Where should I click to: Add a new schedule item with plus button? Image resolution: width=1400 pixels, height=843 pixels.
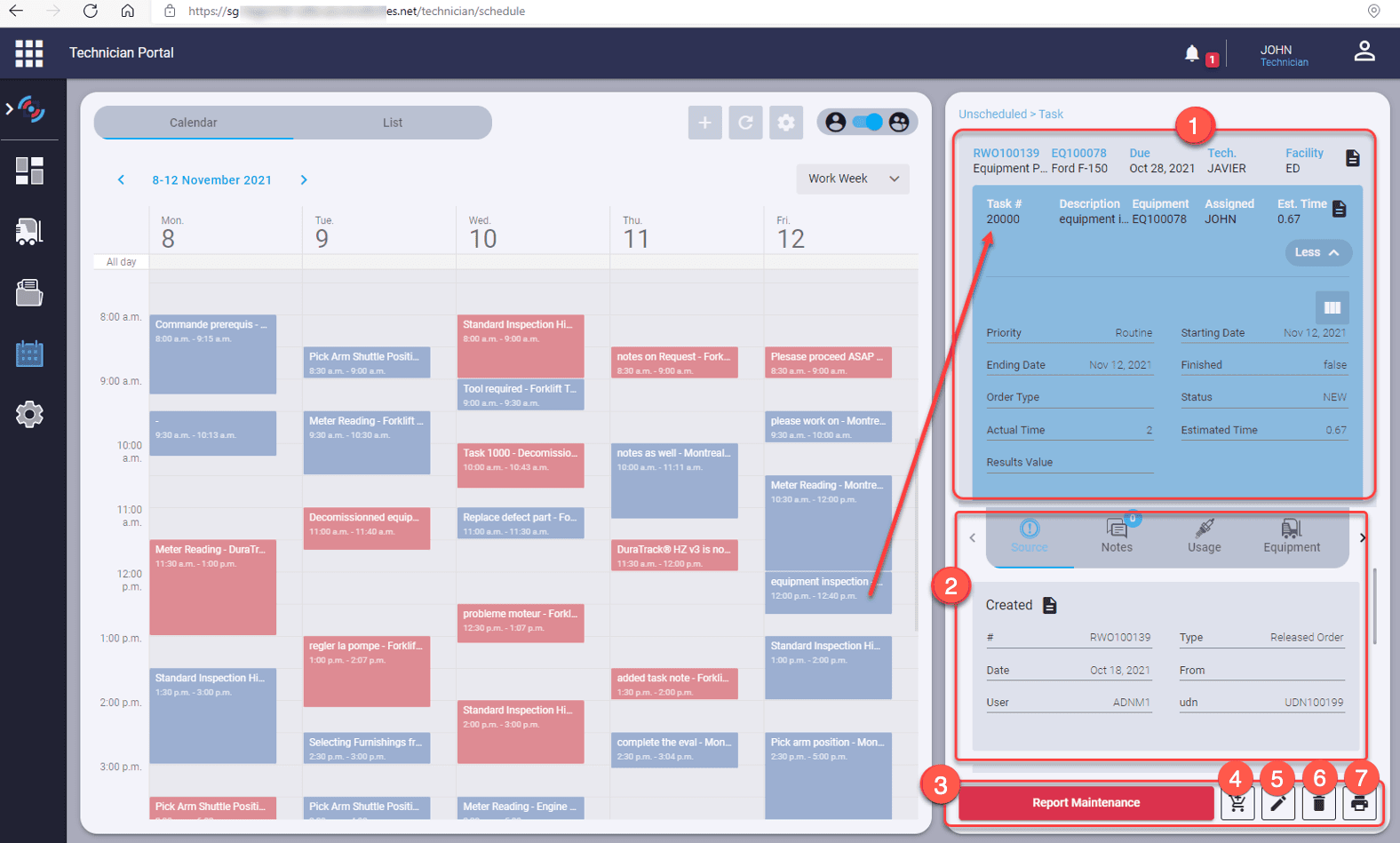point(704,123)
